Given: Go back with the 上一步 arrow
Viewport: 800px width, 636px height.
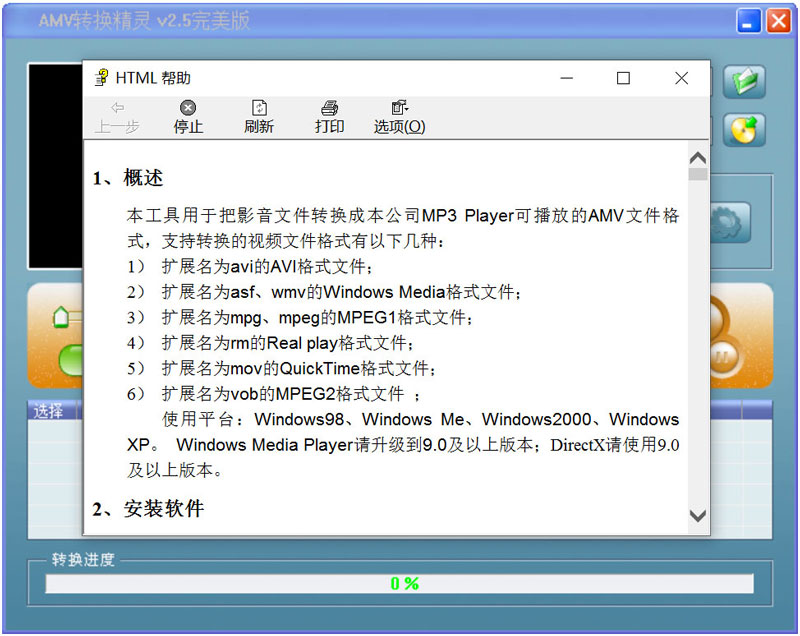Looking at the screenshot, I should tap(117, 117).
